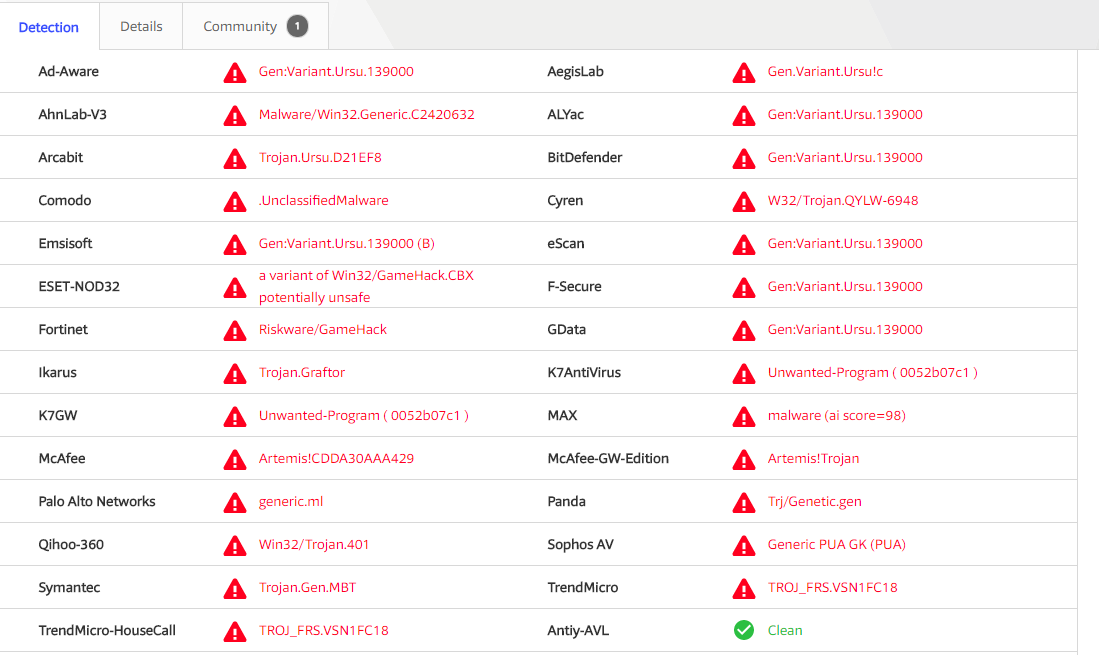The image size is (1099, 655).
Task: Click the Riskware/GameHack detection label
Action: (x=322, y=330)
